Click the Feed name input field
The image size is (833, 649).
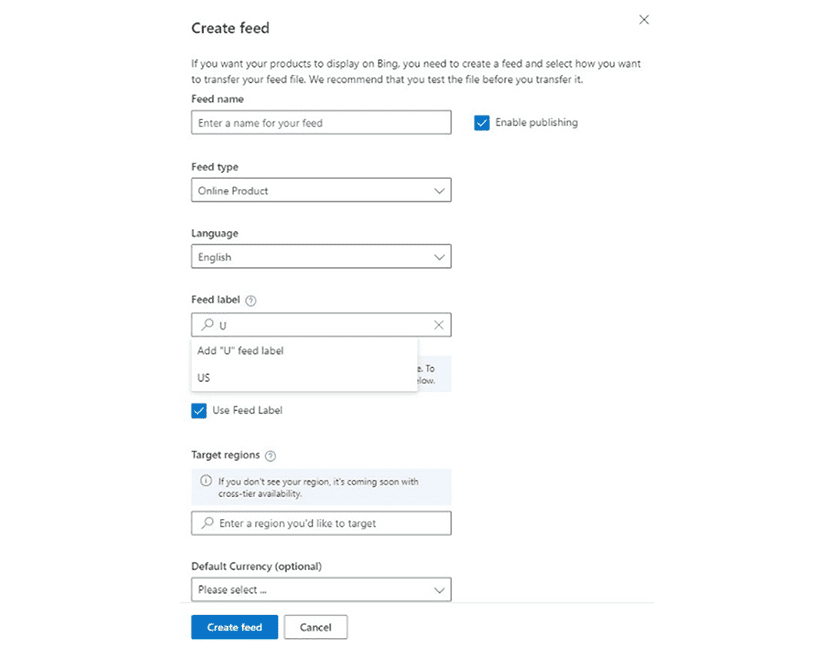320,122
